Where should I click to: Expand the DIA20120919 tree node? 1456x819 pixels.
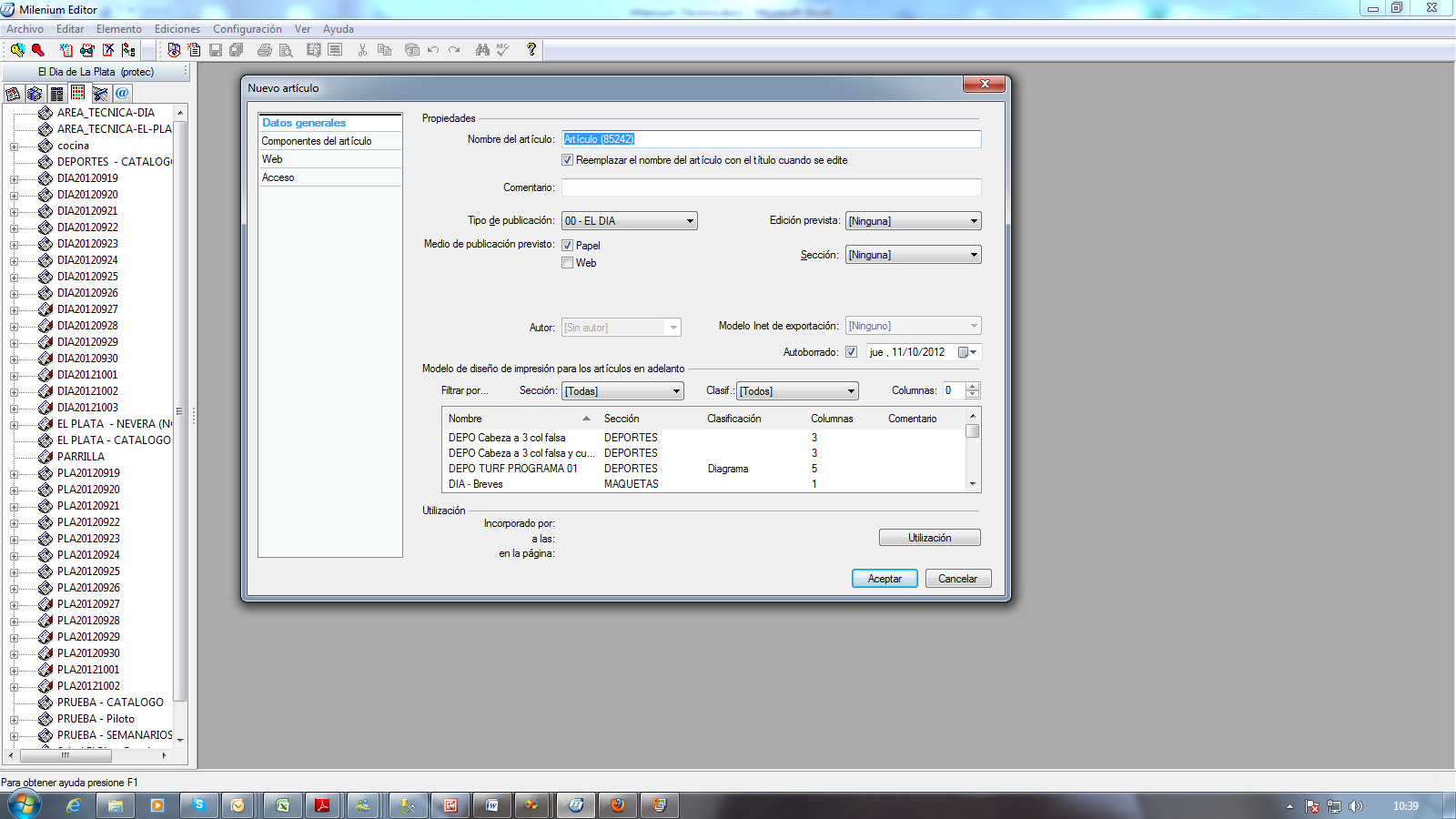tap(14, 178)
